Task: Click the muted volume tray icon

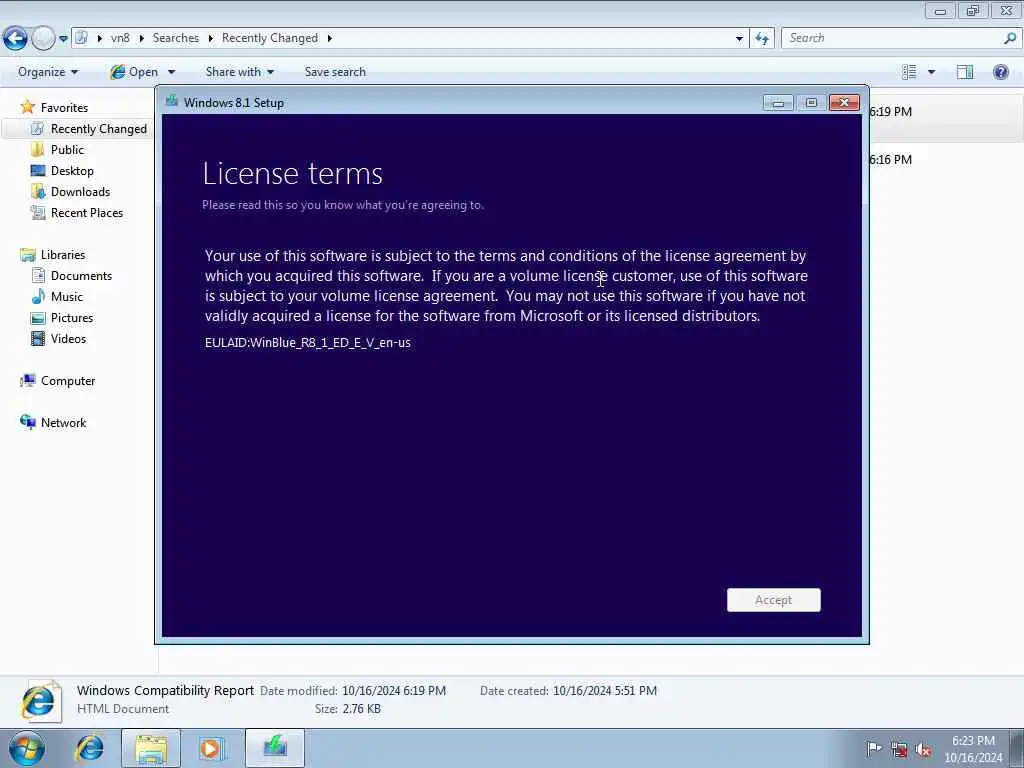Action: click(x=923, y=749)
